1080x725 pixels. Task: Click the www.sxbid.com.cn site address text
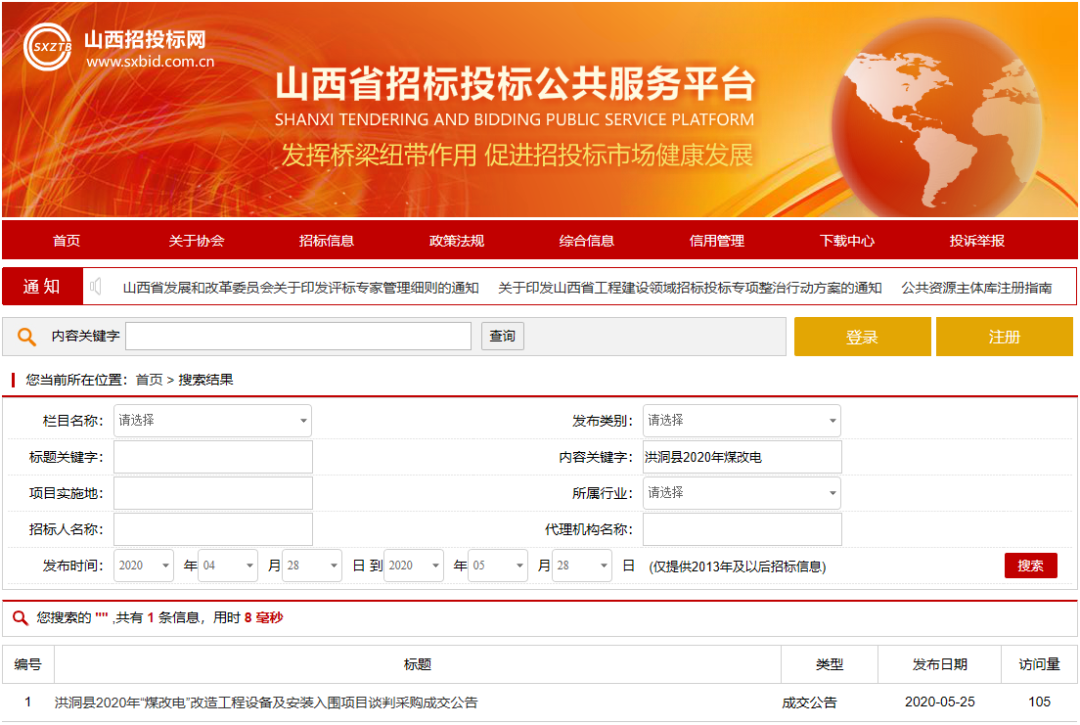pyautogui.click(x=150, y=61)
